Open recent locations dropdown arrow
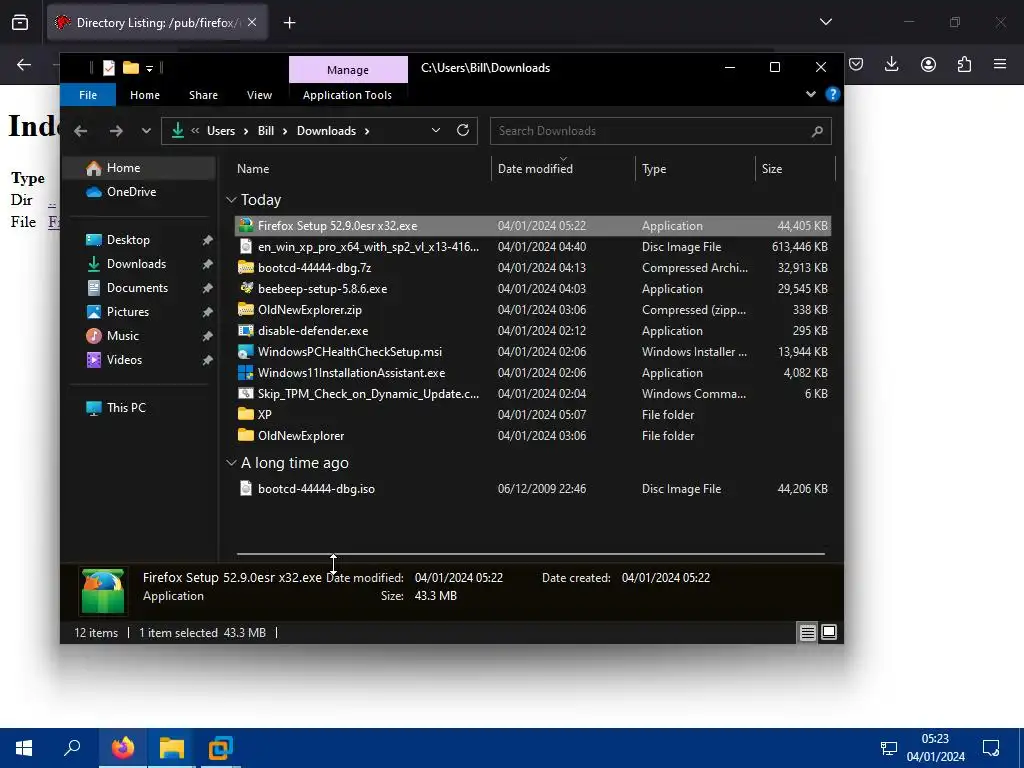This screenshot has height=768, width=1024. pyautogui.click(x=146, y=131)
